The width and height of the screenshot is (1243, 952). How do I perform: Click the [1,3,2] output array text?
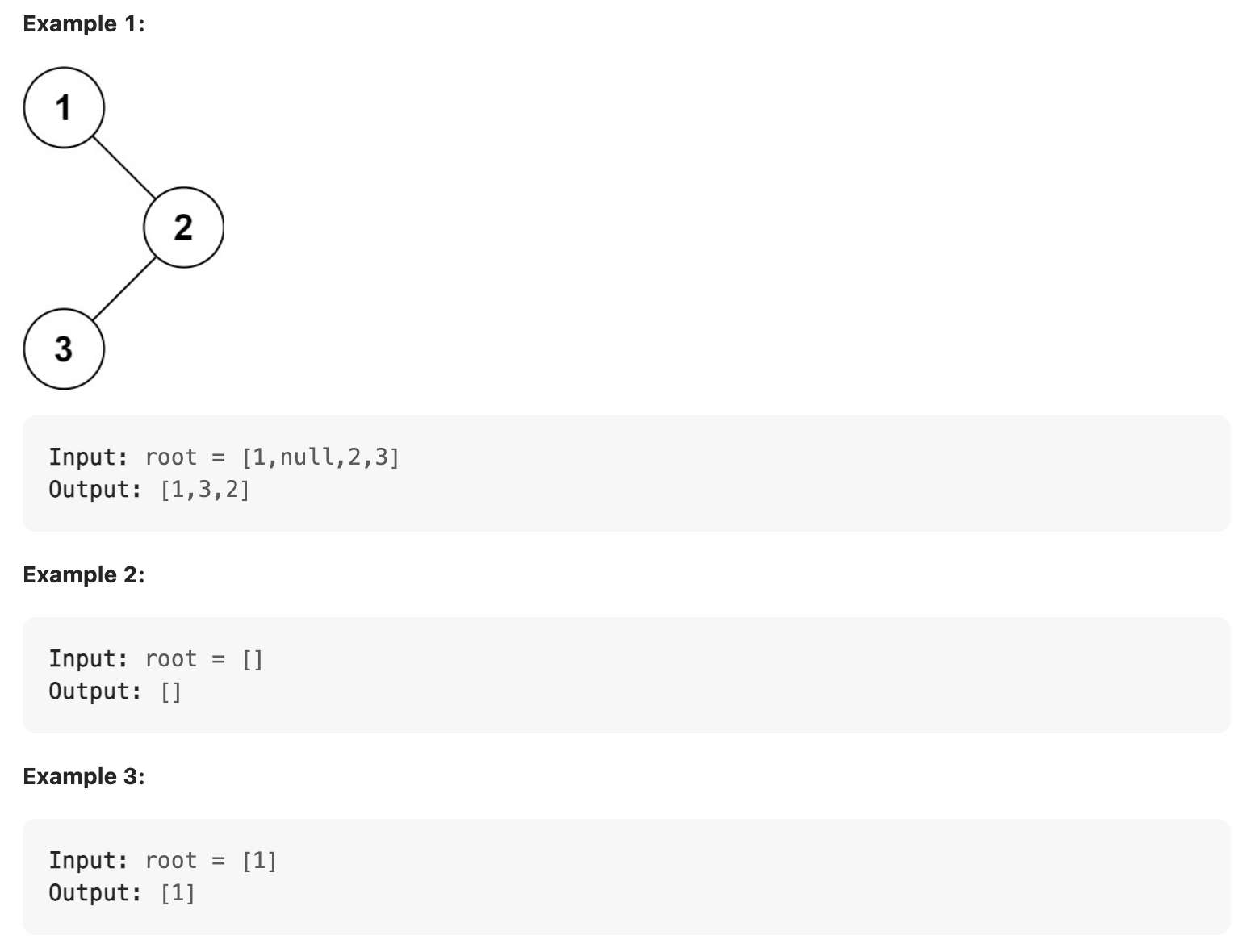coord(205,490)
